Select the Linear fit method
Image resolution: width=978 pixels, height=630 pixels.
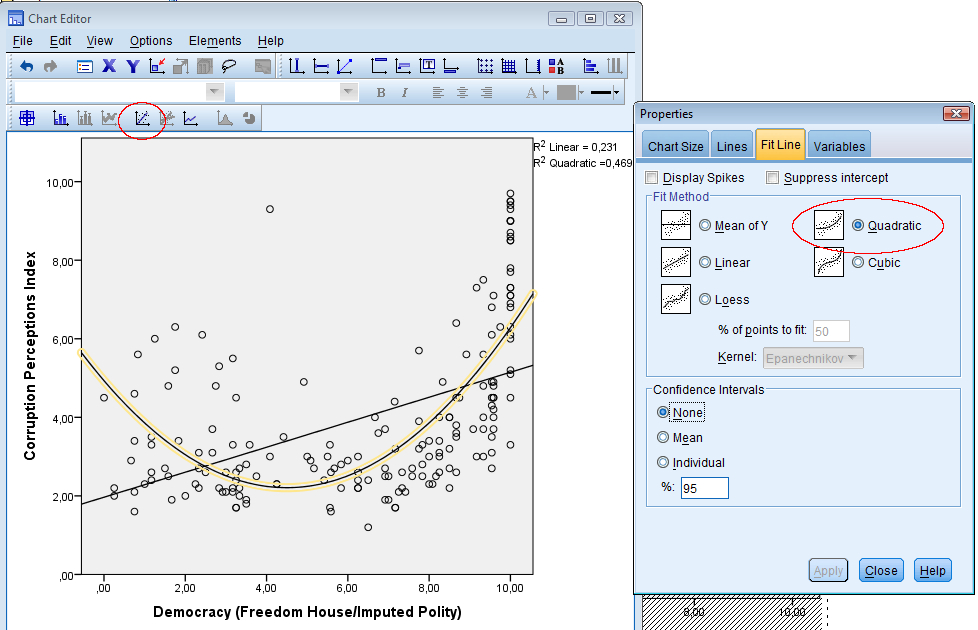tap(706, 263)
